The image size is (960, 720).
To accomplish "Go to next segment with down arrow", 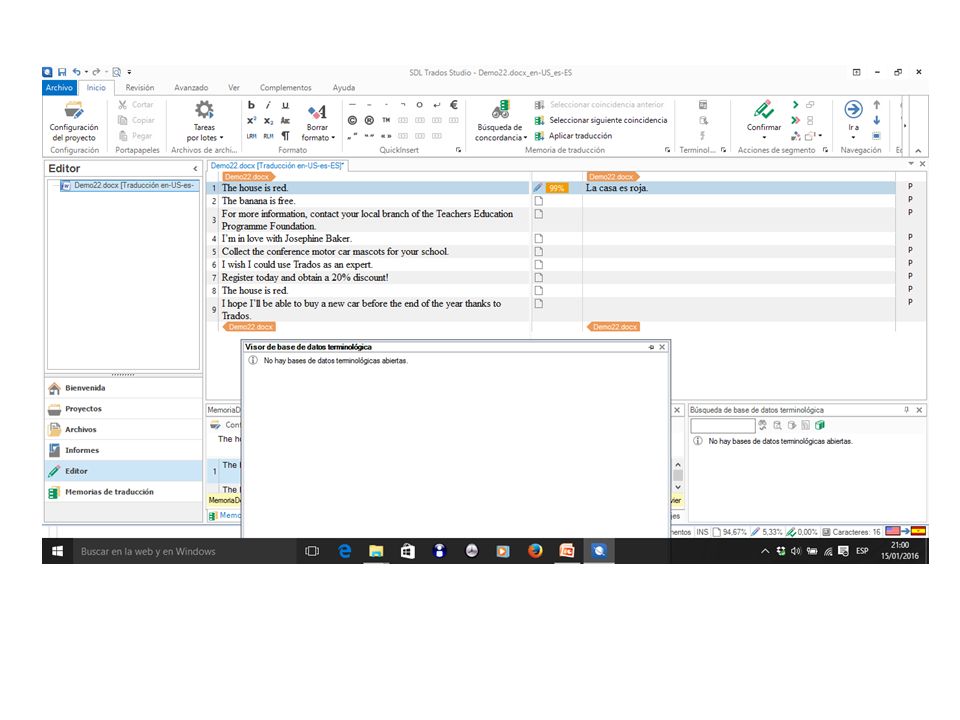I will [x=877, y=121].
